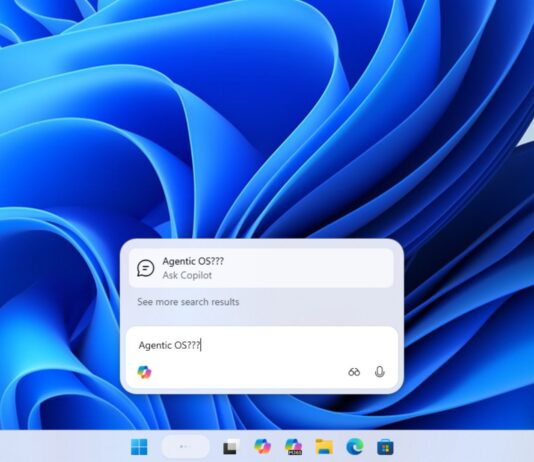534x462 pixels.
Task: Open File Explorer from the taskbar
Action: point(324,446)
